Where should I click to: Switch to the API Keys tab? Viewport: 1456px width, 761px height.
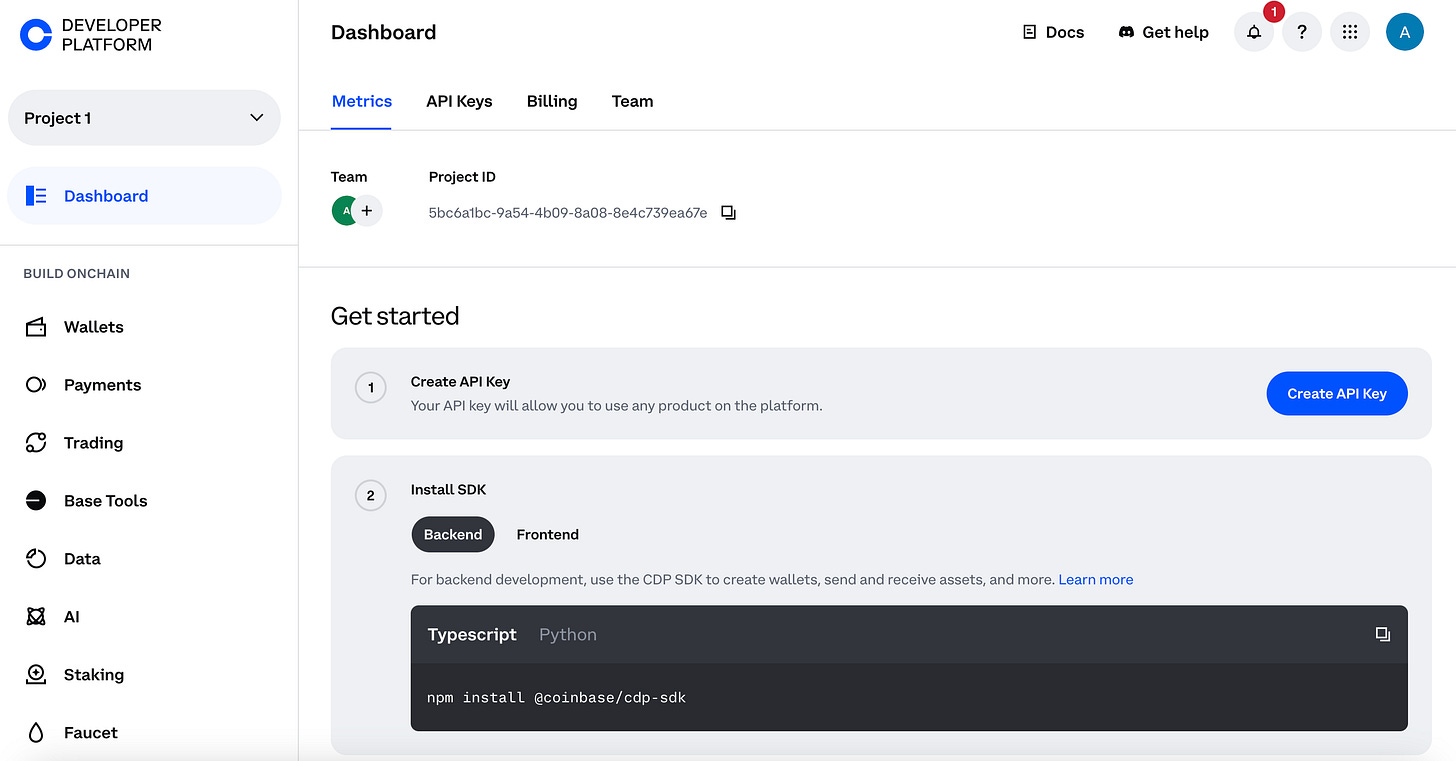tap(459, 101)
